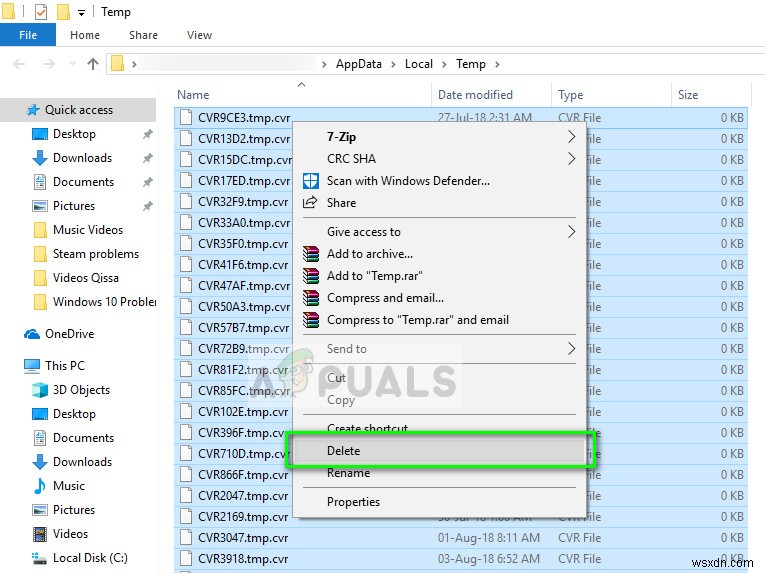Open Desktop under Quick access
Viewport: 765px width, 573px height.
(74, 134)
